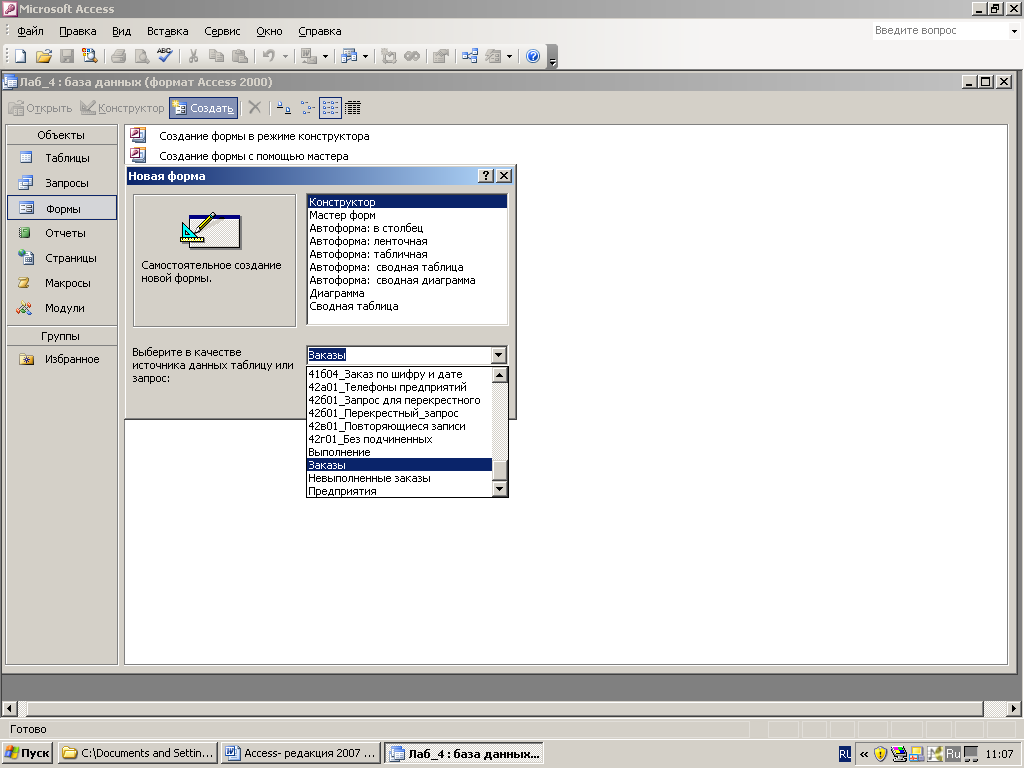Expand the toolbar options arrow
This screenshot has height=768, width=1024.
(x=552, y=59)
